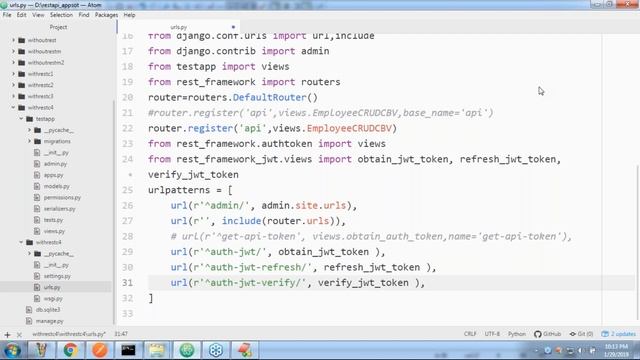Viewport: 640px width, 360px height.
Task: Click file icon of manage.py
Action: pyautogui.click(x=29, y=321)
